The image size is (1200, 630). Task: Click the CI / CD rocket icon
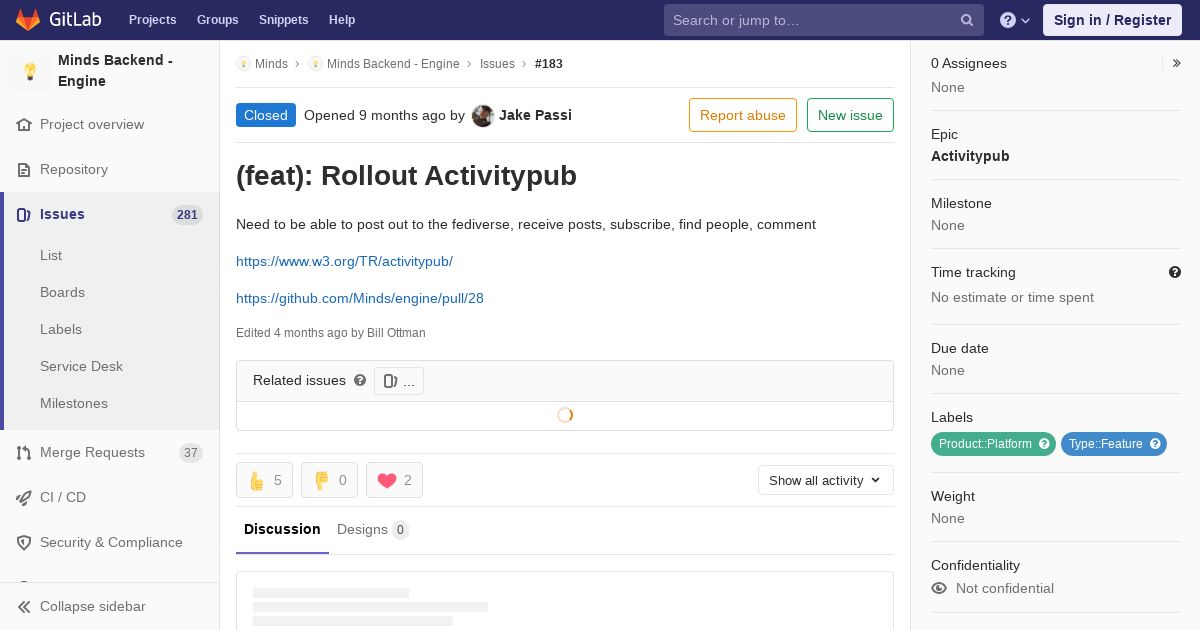[24, 498]
